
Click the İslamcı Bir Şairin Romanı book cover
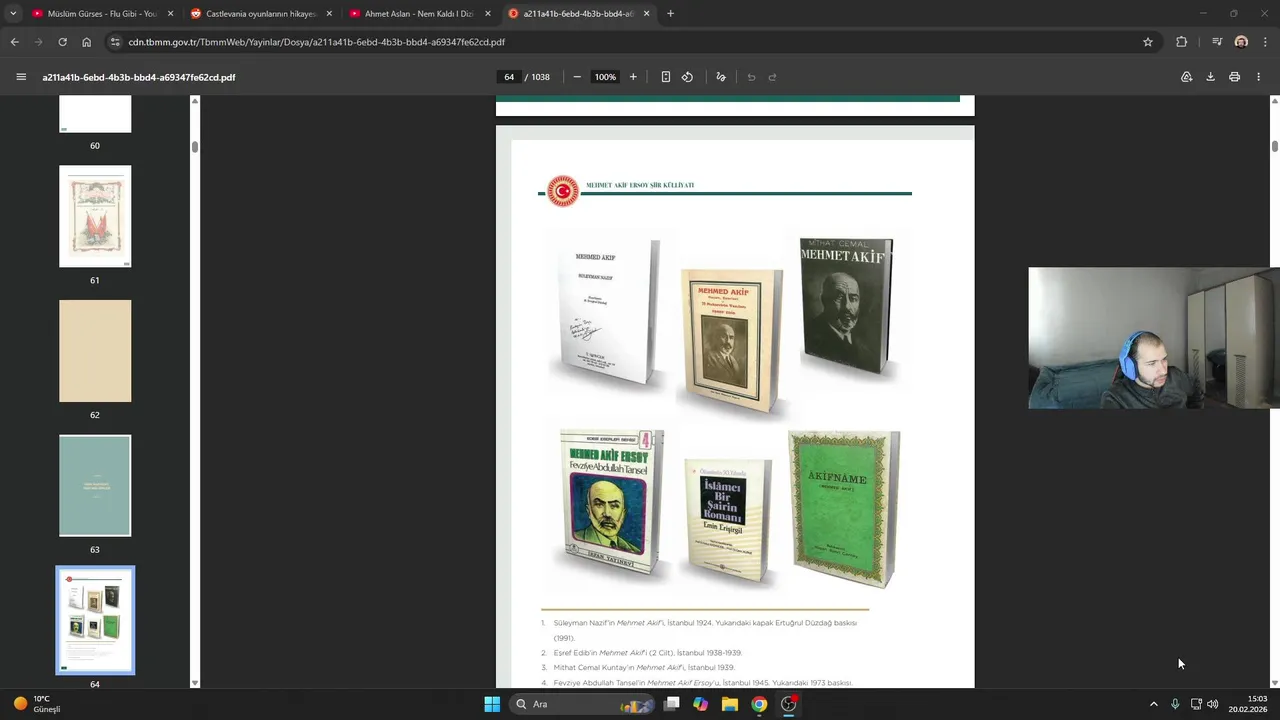coord(728,519)
